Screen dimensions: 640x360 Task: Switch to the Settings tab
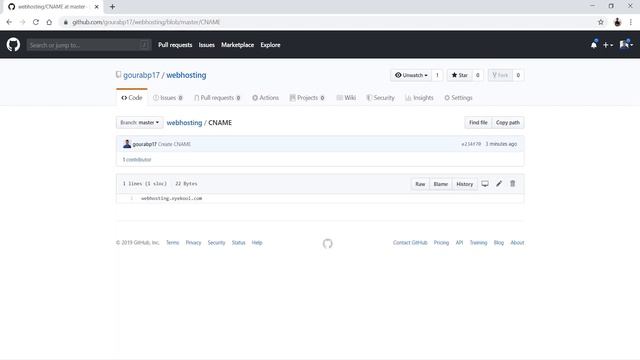(x=458, y=98)
